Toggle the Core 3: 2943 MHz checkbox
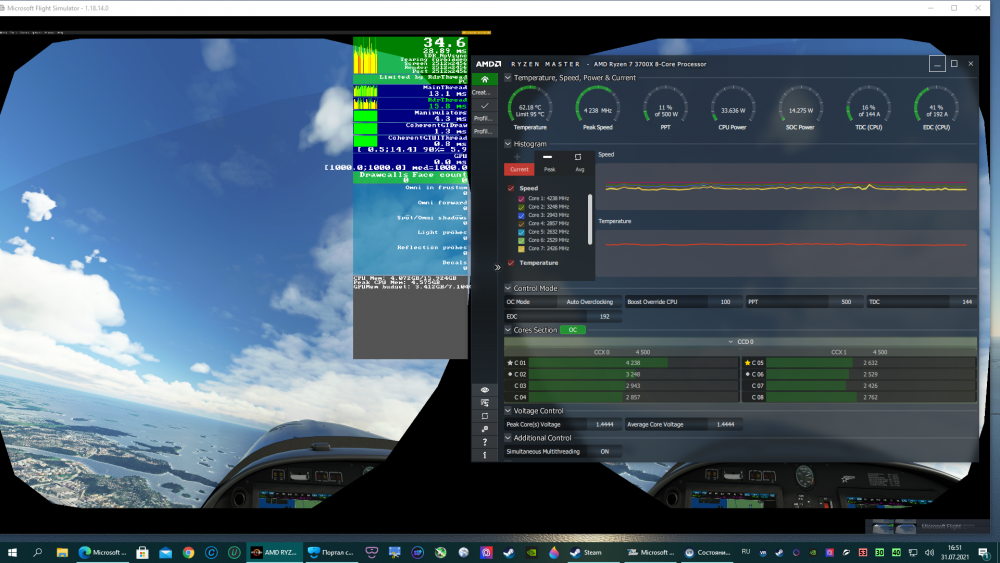1000x563 pixels. (521, 216)
